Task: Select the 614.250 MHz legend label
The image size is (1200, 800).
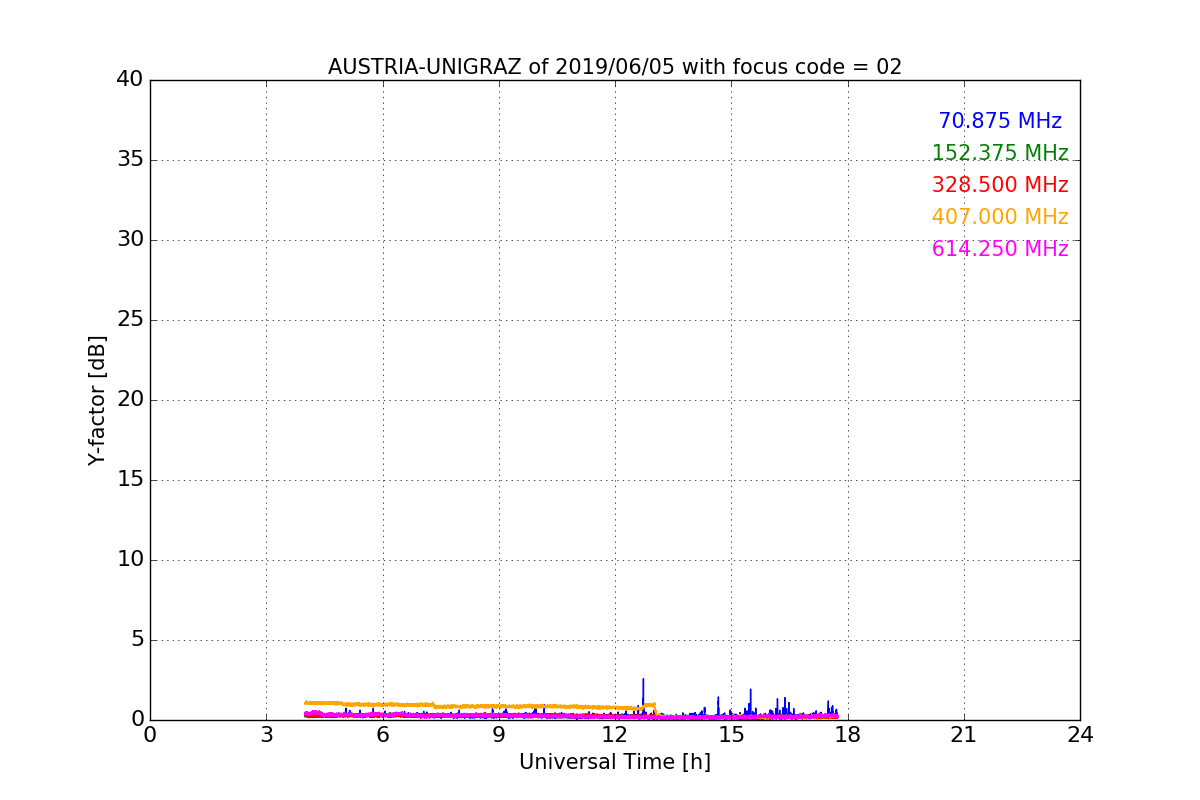Action: point(1000,249)
